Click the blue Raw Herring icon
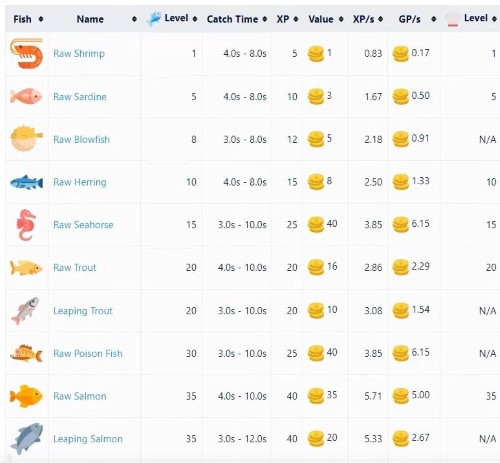500x463 pixels. click(27, 182)
